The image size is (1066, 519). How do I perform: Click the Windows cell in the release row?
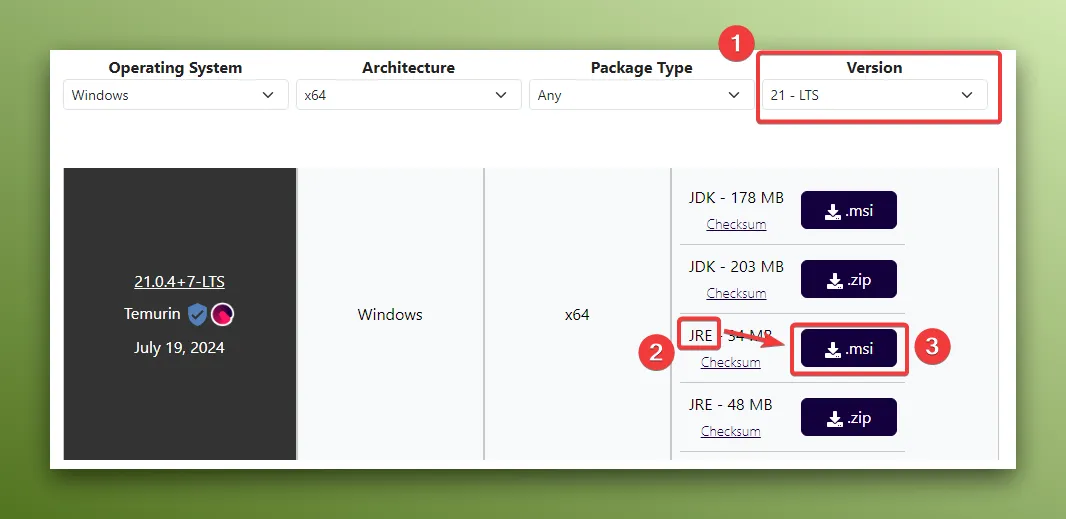click(390, 314)
